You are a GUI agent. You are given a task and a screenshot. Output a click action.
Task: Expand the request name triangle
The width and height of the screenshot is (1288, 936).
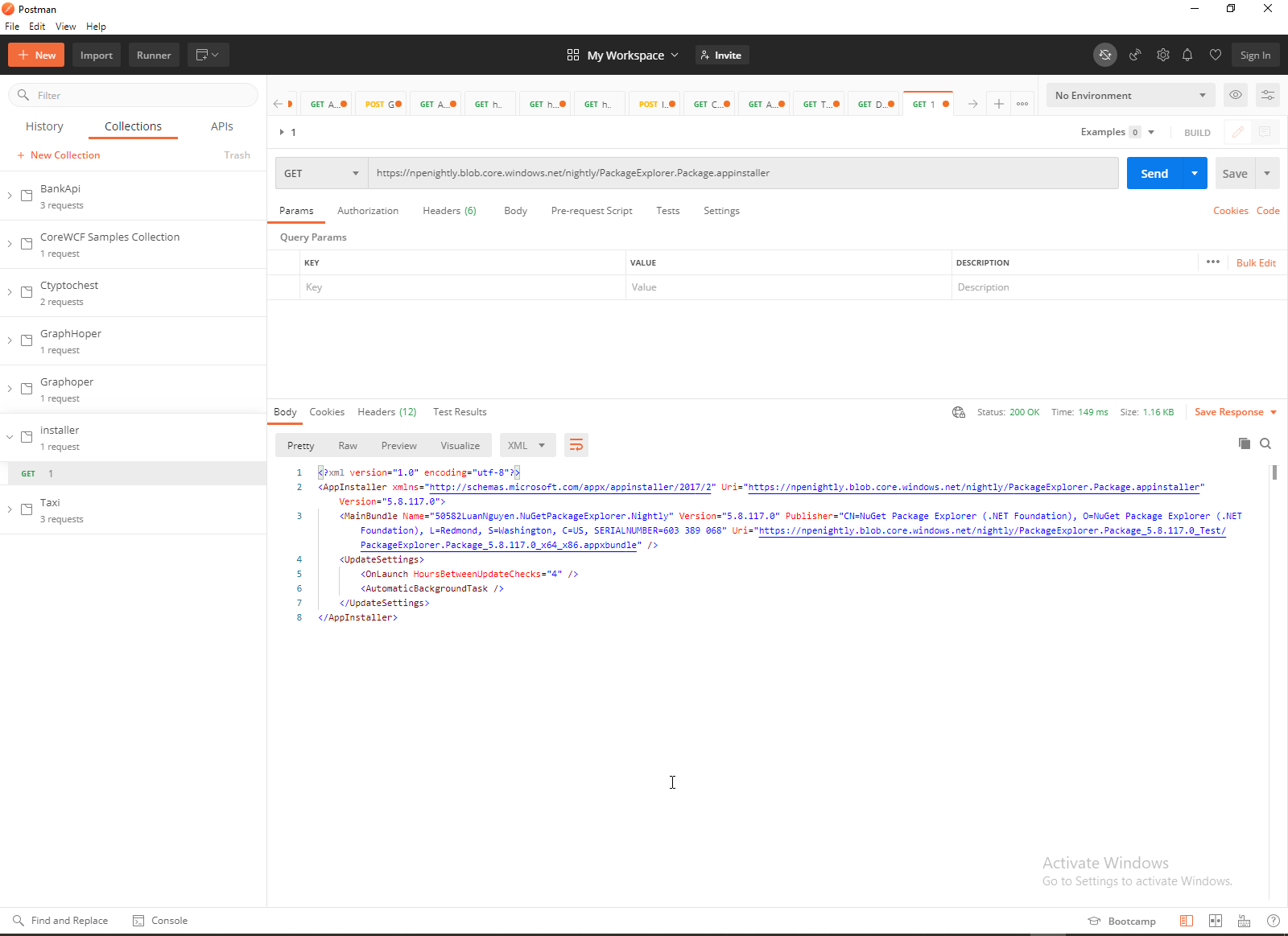point(282,132)
